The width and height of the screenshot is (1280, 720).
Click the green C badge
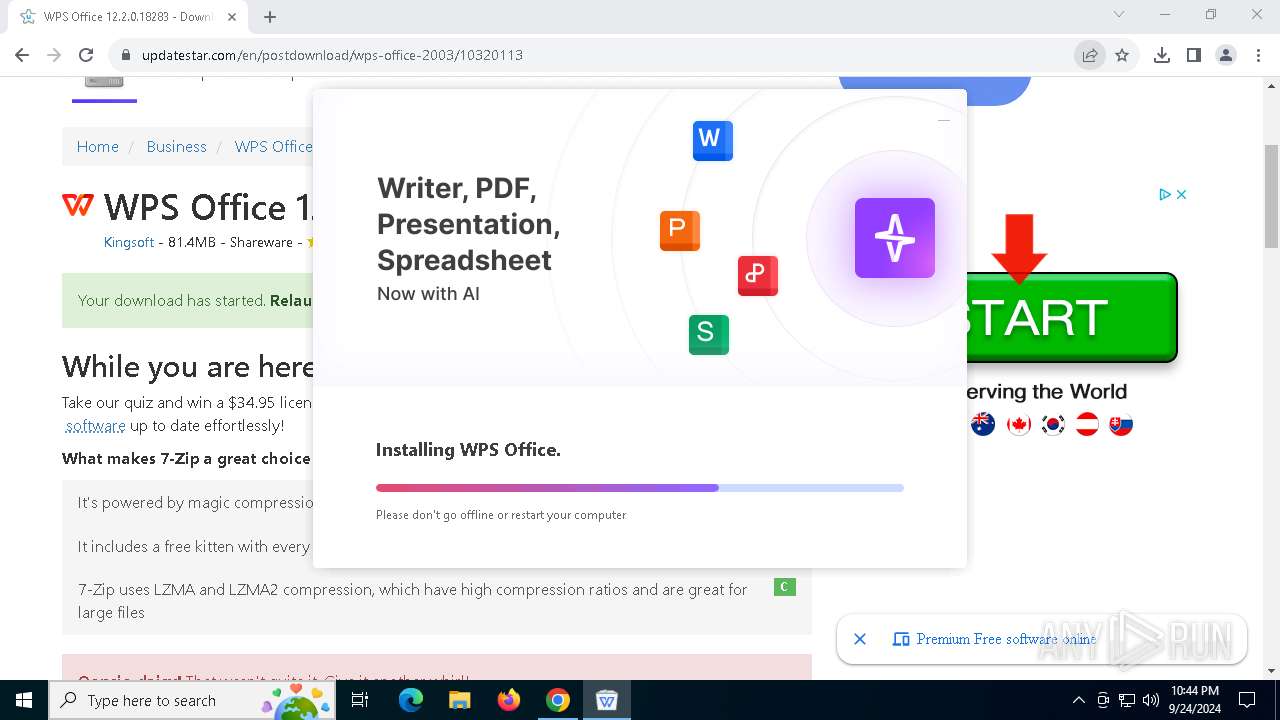pos(785,587)
